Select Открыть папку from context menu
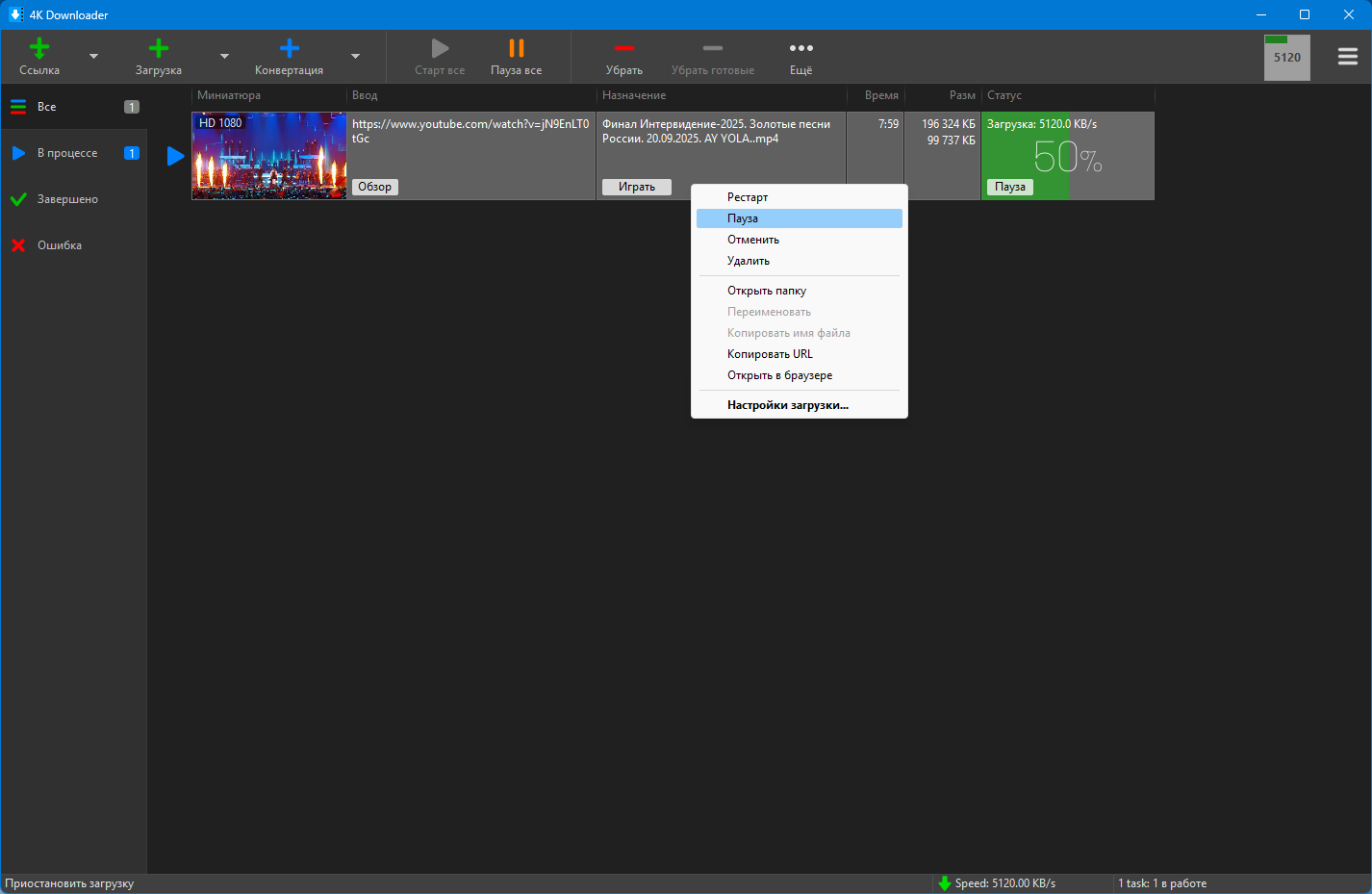The width and height of the screenshot is (1372, 894). point(767,291)
